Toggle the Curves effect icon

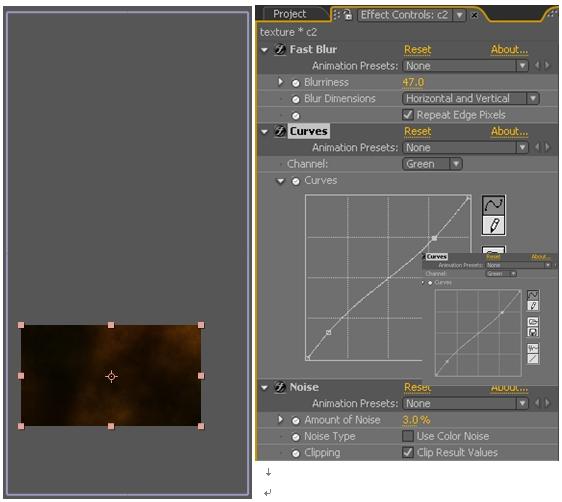[x=280, y=131]
